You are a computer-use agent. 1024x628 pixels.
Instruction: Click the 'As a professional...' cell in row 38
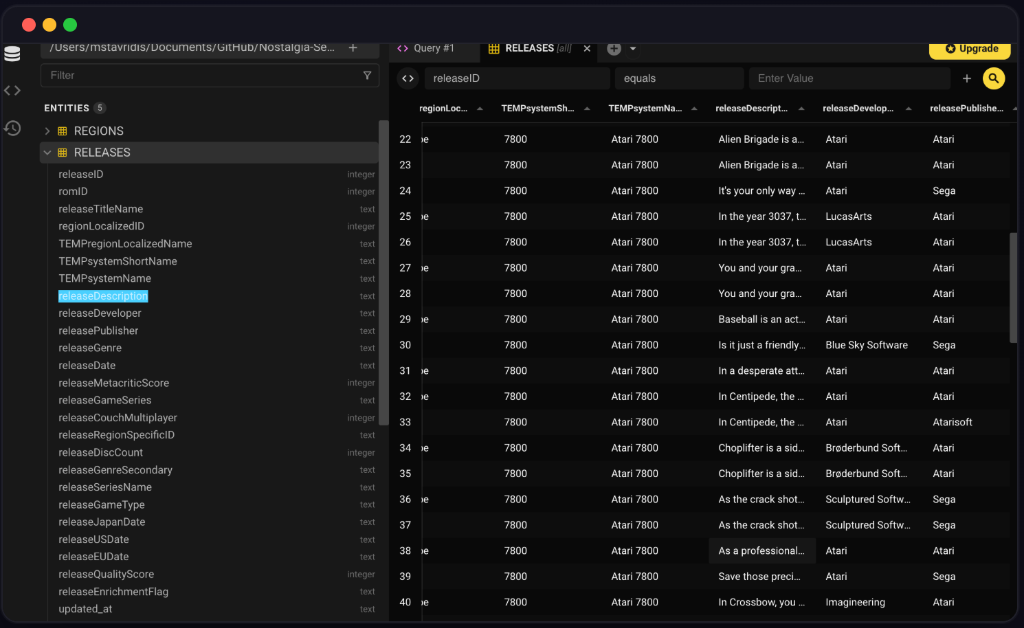pyautogui.click(x=761, y=550)
